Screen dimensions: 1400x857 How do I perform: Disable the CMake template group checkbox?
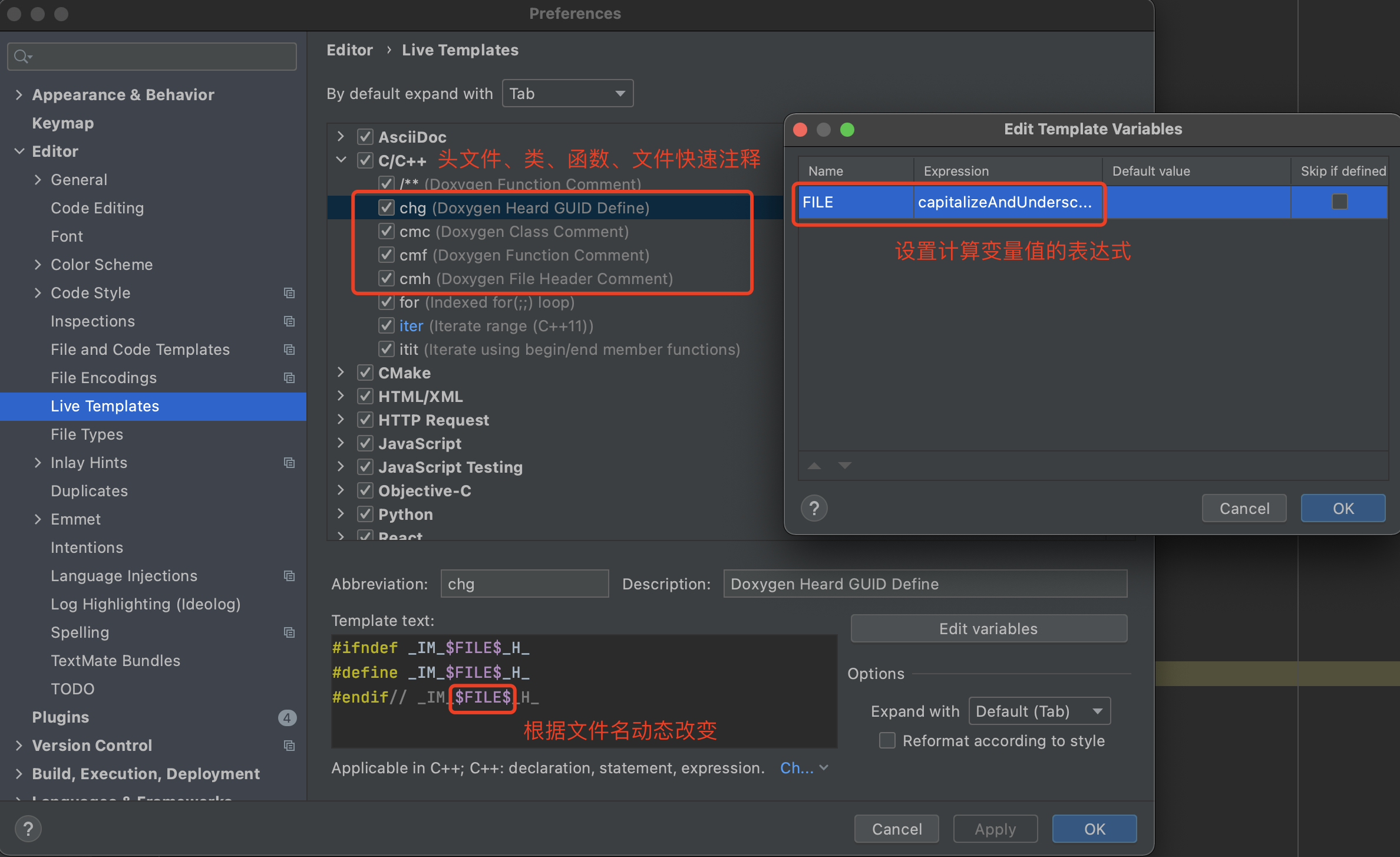coord(365,373)
